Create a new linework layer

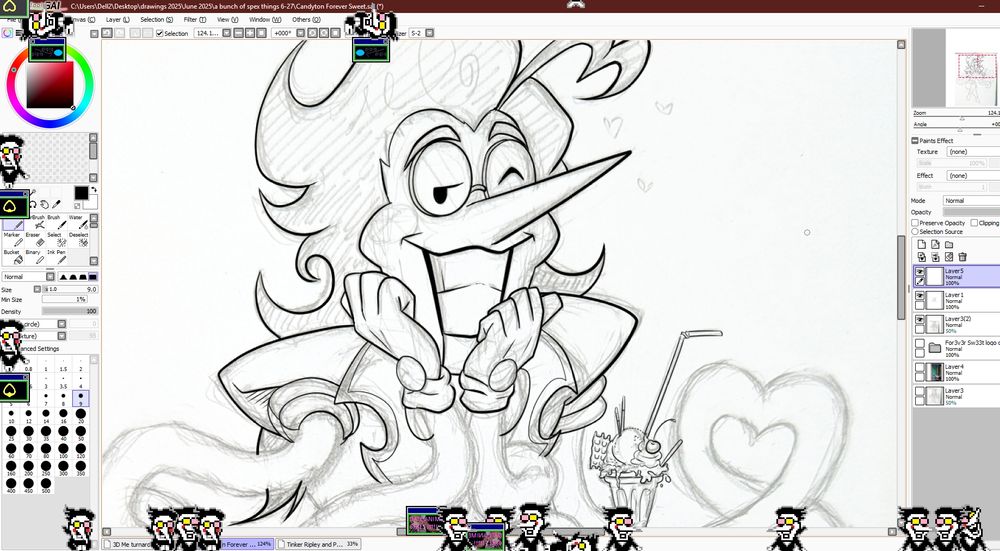935,245
